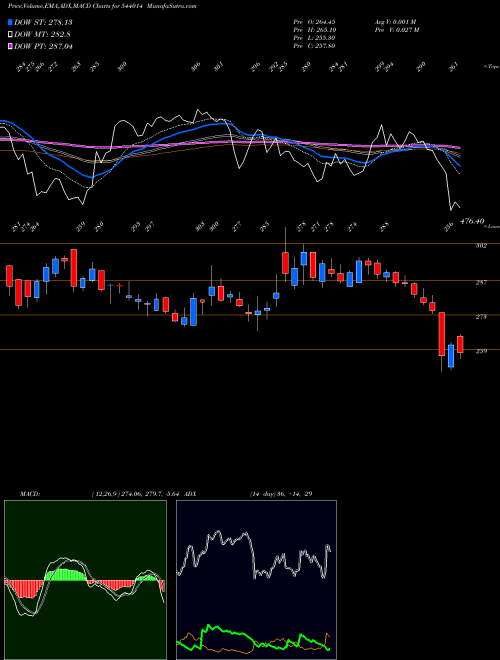The image size is (500, 660).
Task: Click the "Pre C: 257.80" close value
Action: (314, 45)
